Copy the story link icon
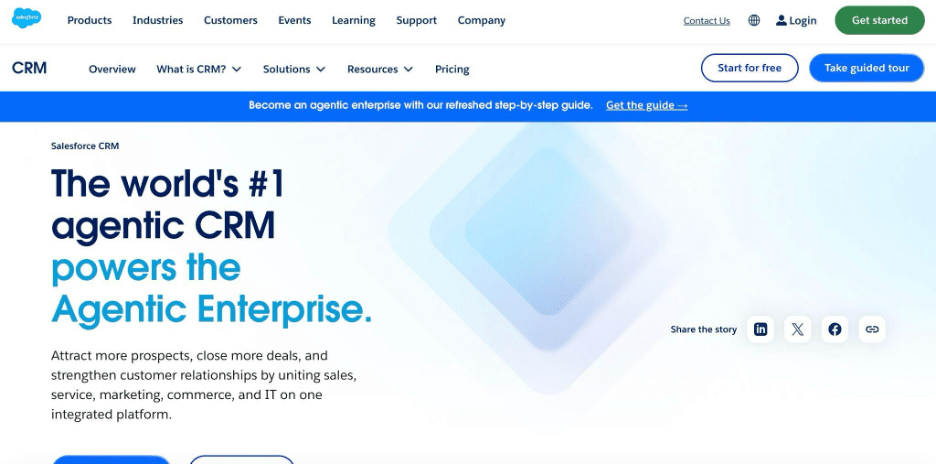The image size is (936, 464). pos(872,329)
